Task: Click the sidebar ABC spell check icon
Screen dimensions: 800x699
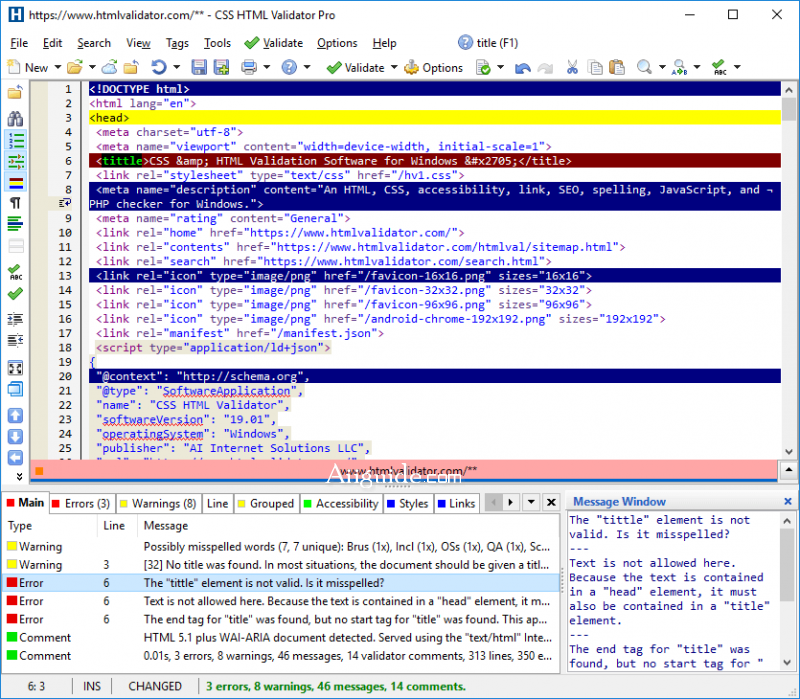Action: click(15, 272)
